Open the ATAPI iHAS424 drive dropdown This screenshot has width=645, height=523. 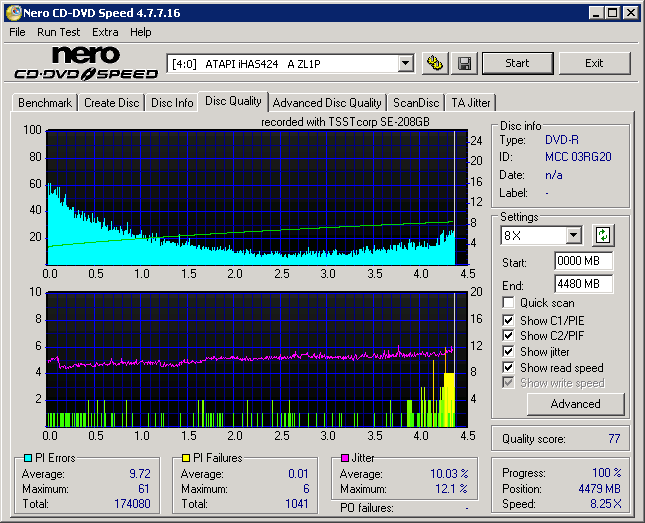pyautogui.click(x=404, y=63)
